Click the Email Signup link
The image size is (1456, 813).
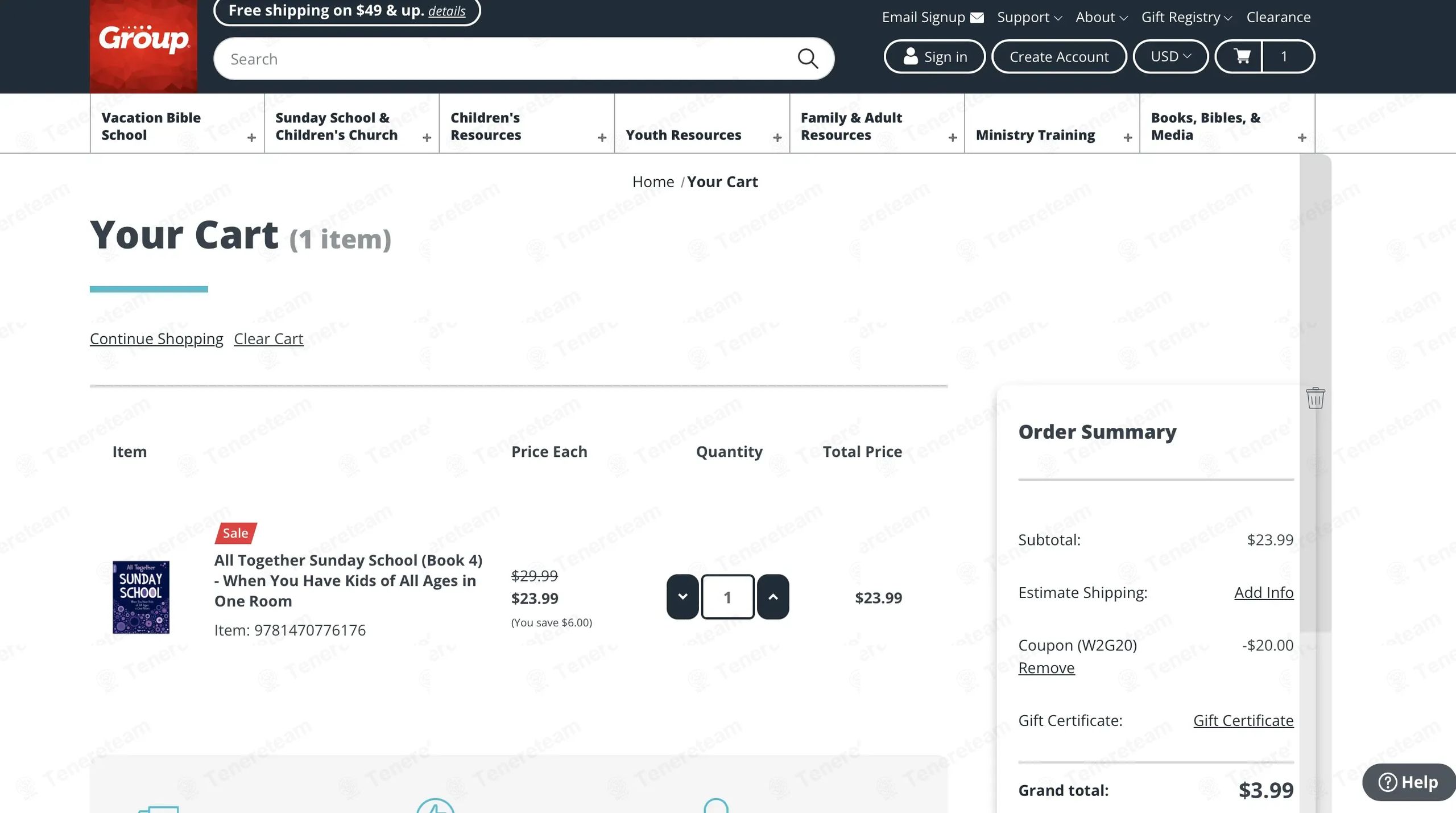coord(923,17)
